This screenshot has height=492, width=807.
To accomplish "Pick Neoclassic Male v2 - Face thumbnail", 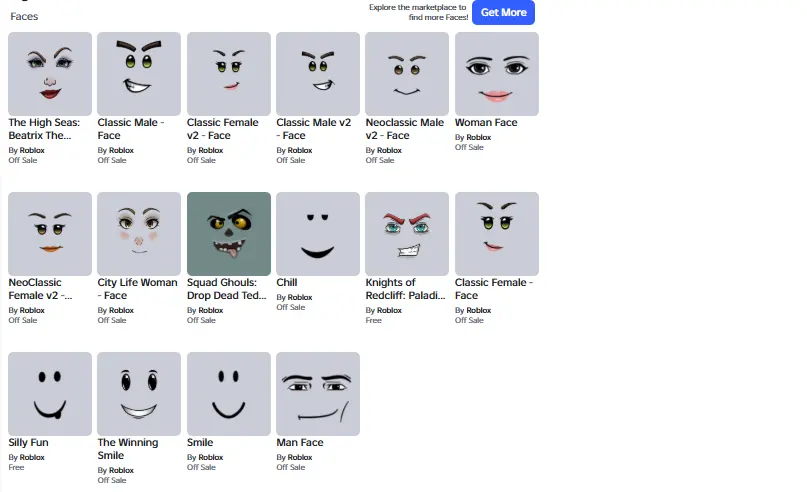I will (x=407, y=74).
